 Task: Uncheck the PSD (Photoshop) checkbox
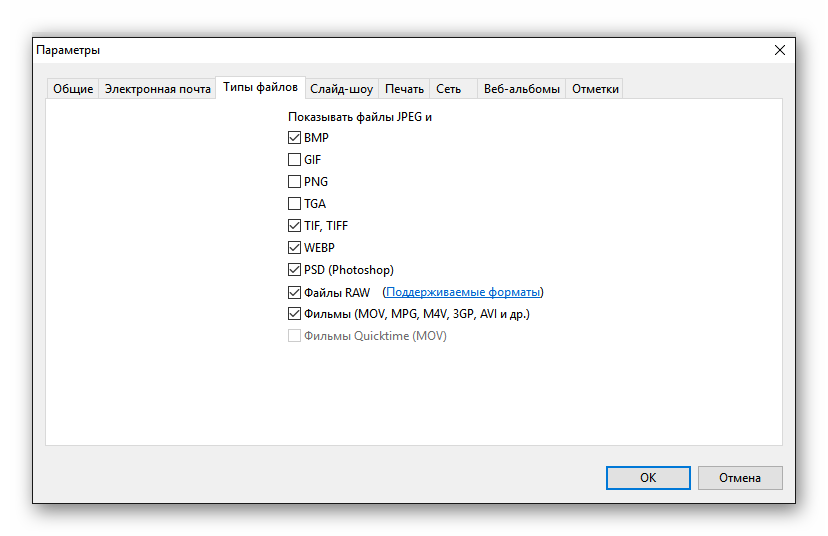pos(294,270)
